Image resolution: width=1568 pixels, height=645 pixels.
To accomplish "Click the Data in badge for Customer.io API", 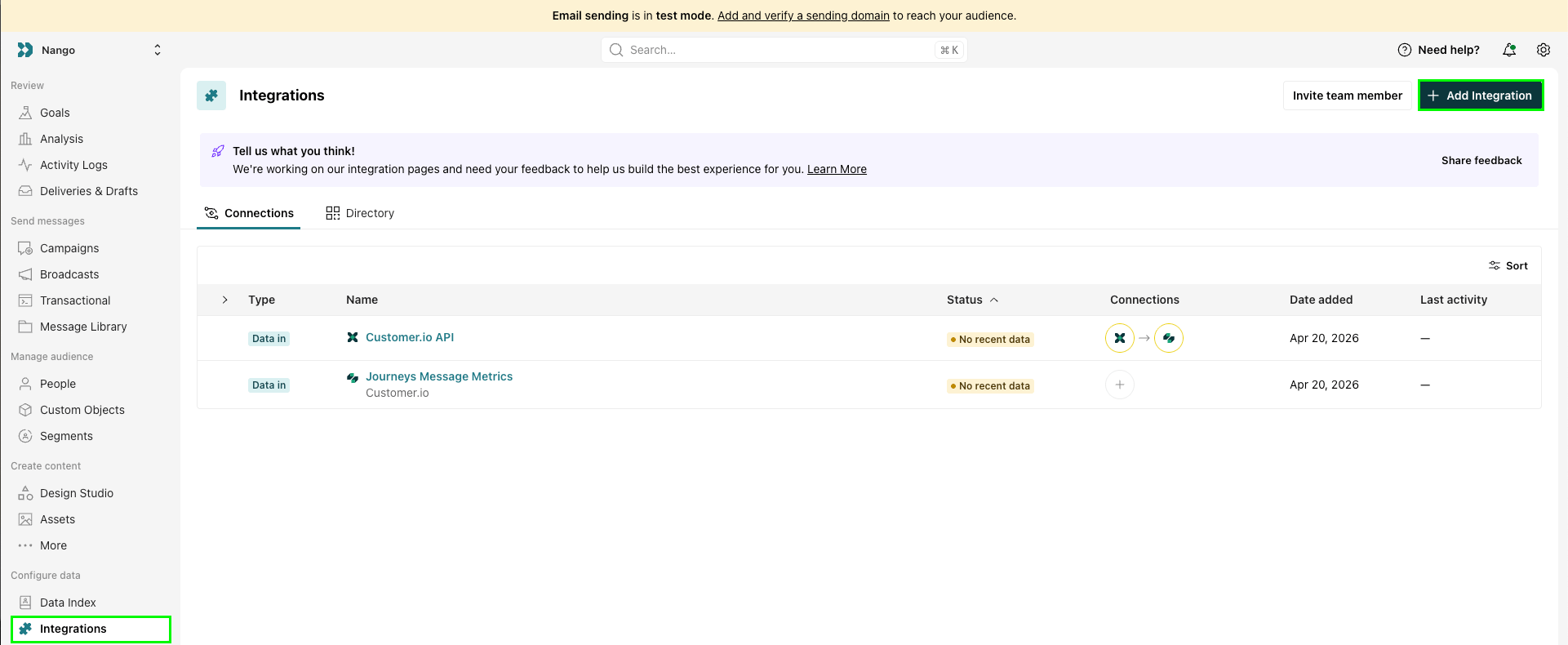I will [269, 339].
